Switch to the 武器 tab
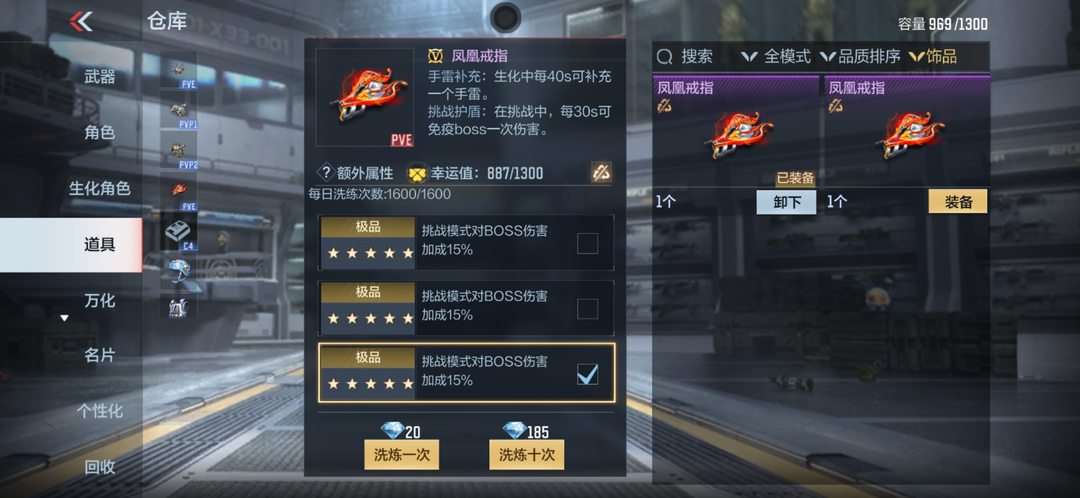Viewport: 1080px width, 498px height. click(x=100, y=76)
